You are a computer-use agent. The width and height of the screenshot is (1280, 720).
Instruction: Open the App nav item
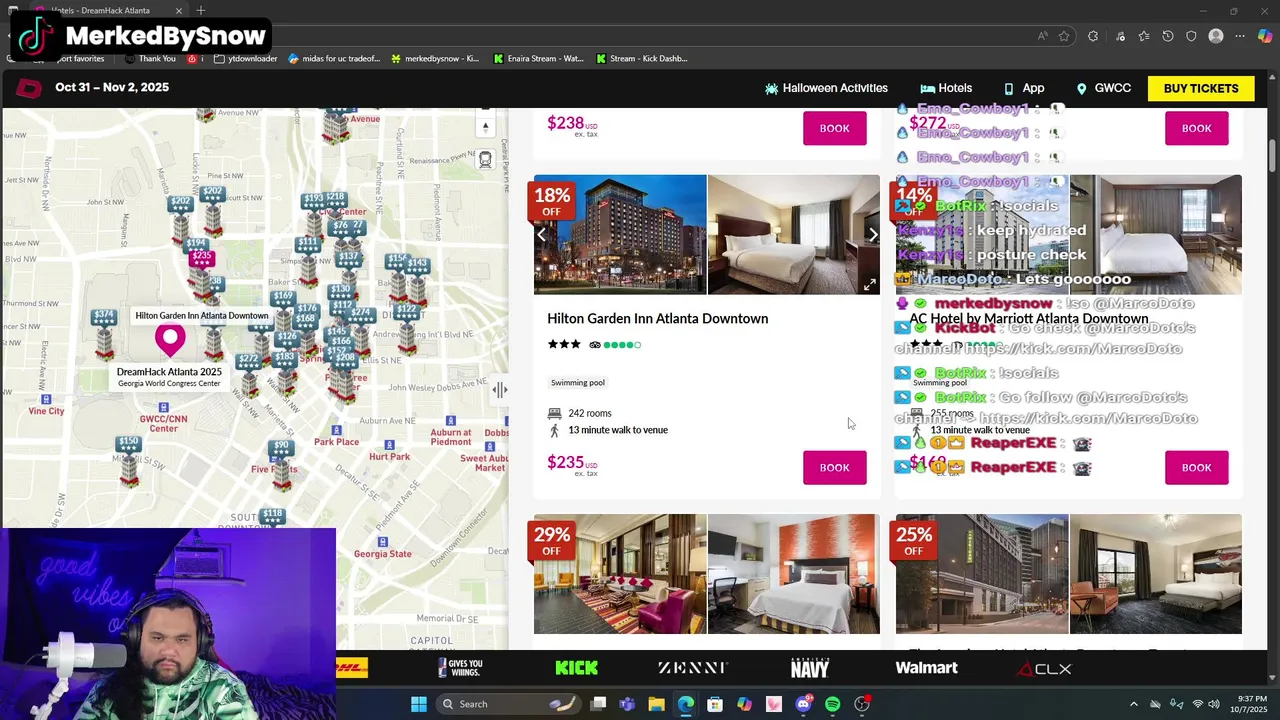[1024, 88]
